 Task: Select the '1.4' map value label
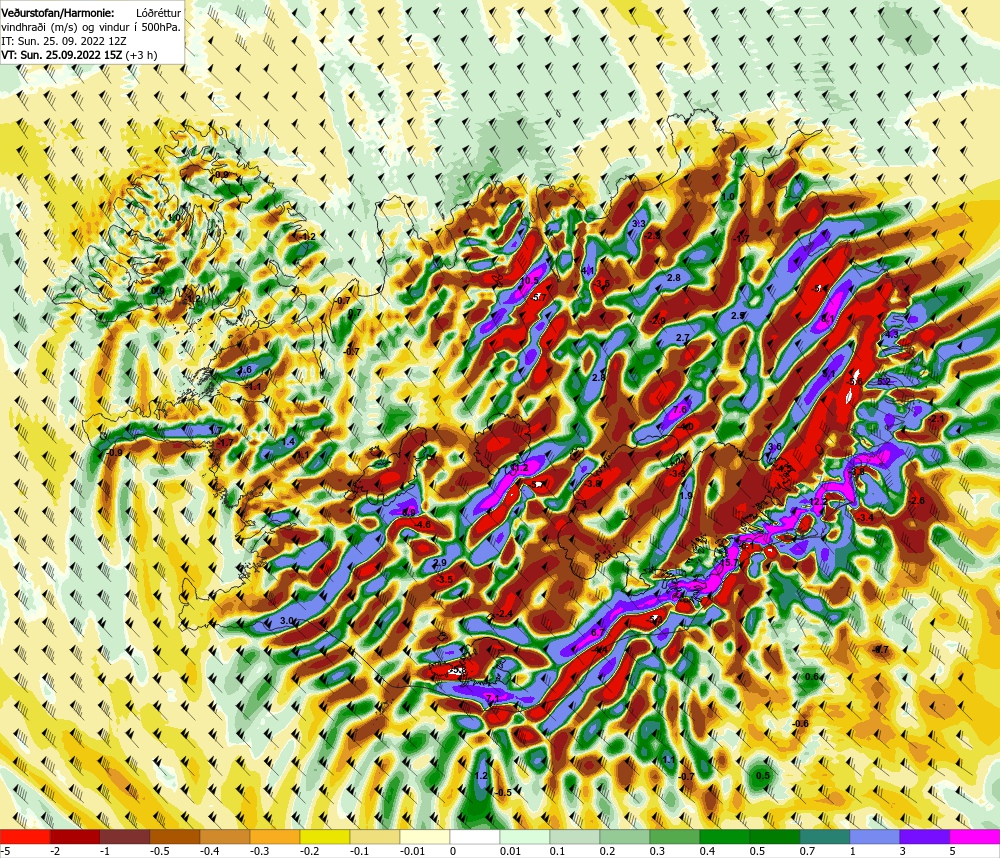[288, 441]
